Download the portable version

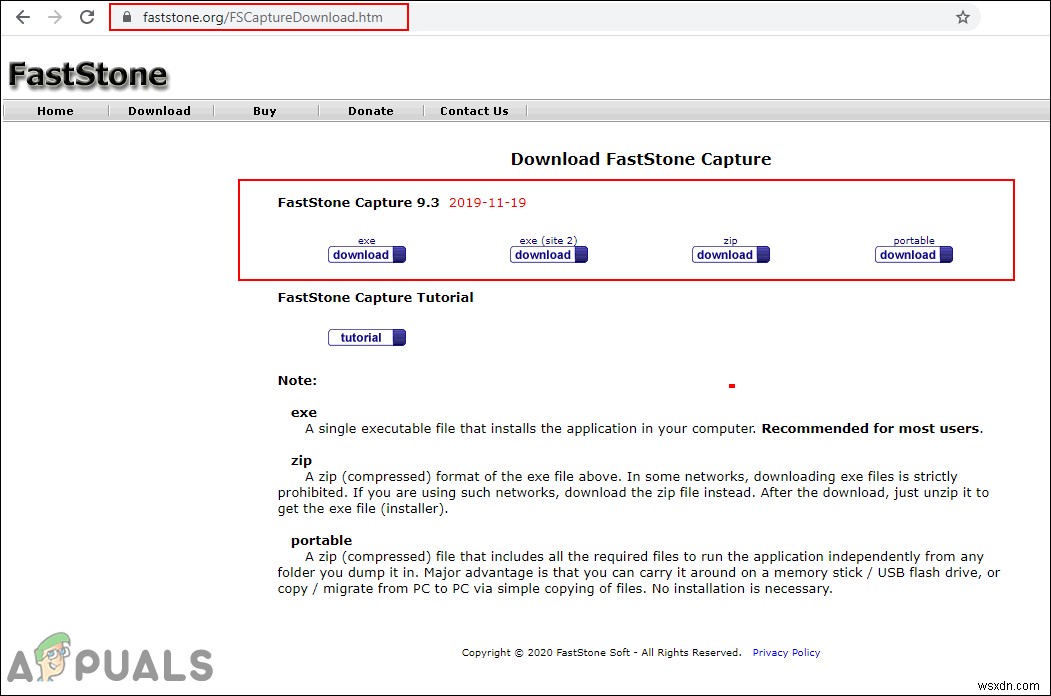coord(914,255)
